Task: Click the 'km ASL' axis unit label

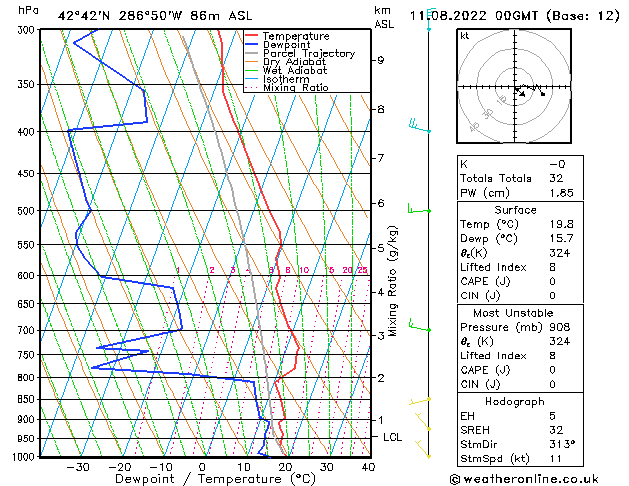Action: click(x=384, y=17)
